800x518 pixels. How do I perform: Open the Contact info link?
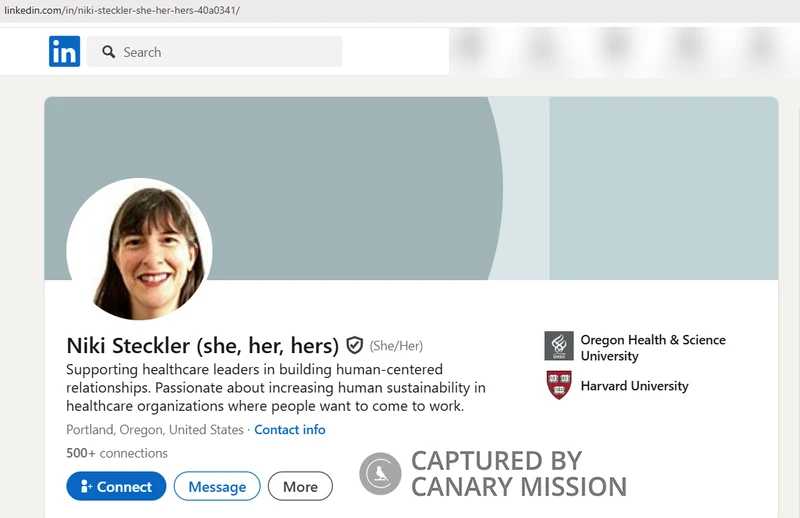pyautogui.click(x=290, y=430)
